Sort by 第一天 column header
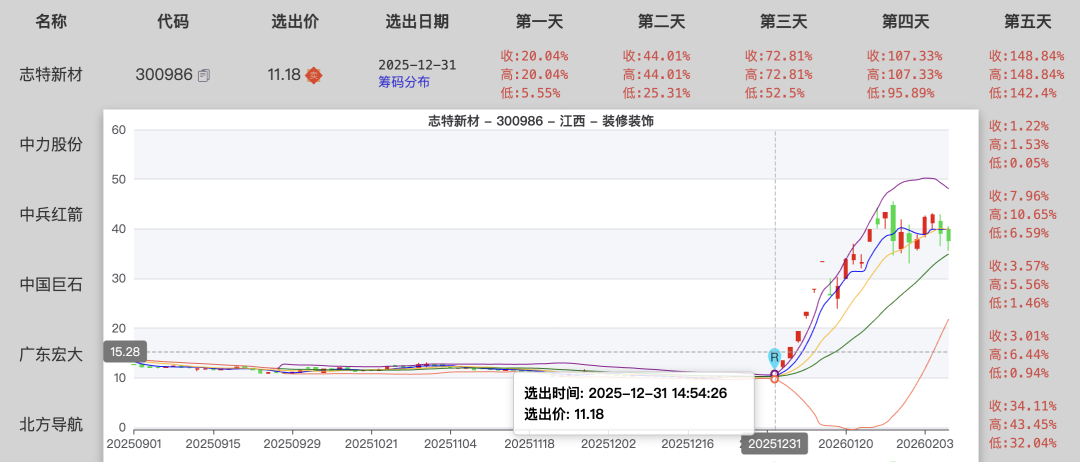 pos(540,21)
